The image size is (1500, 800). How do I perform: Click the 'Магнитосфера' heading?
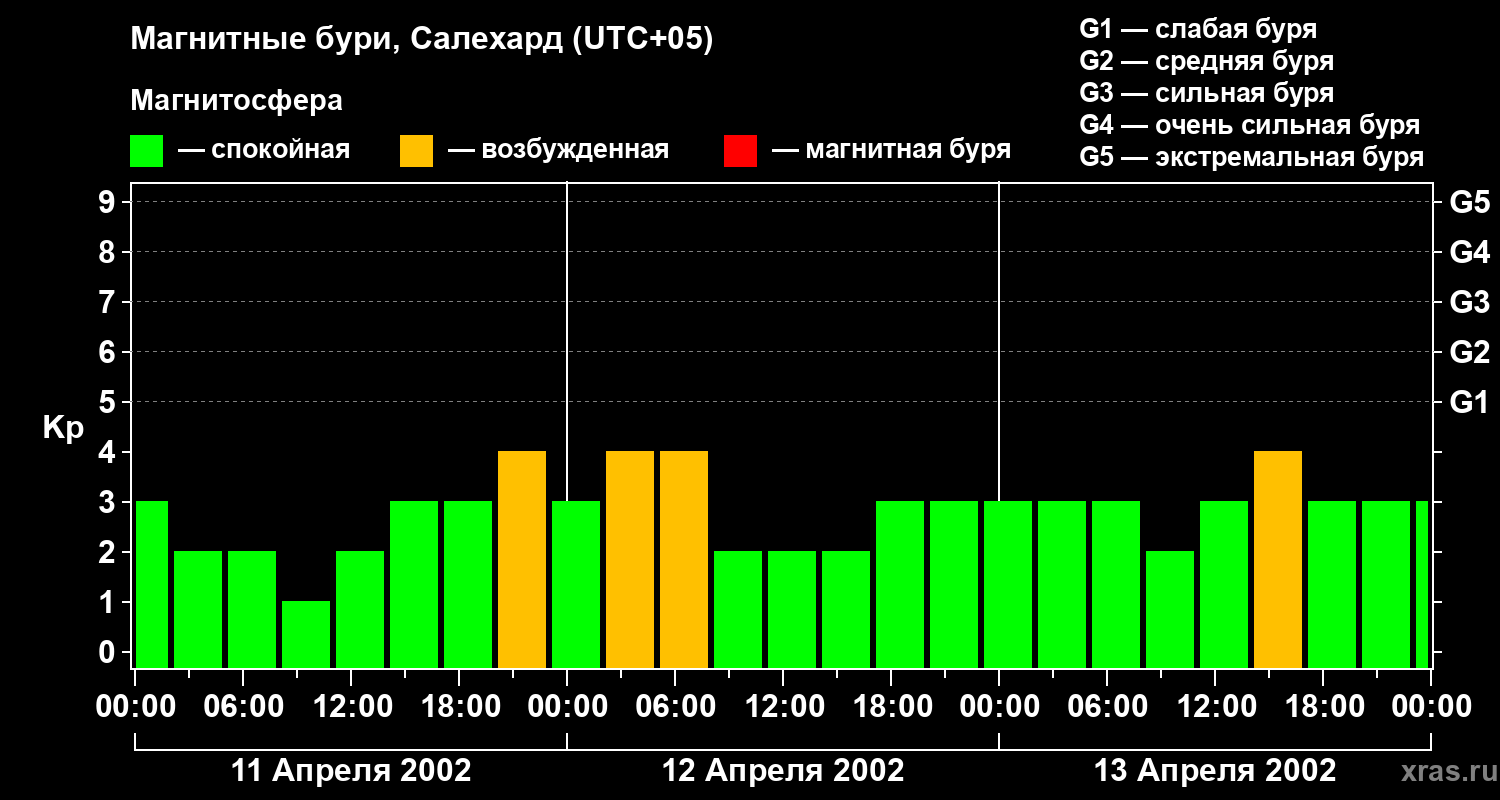pos(237,101)
